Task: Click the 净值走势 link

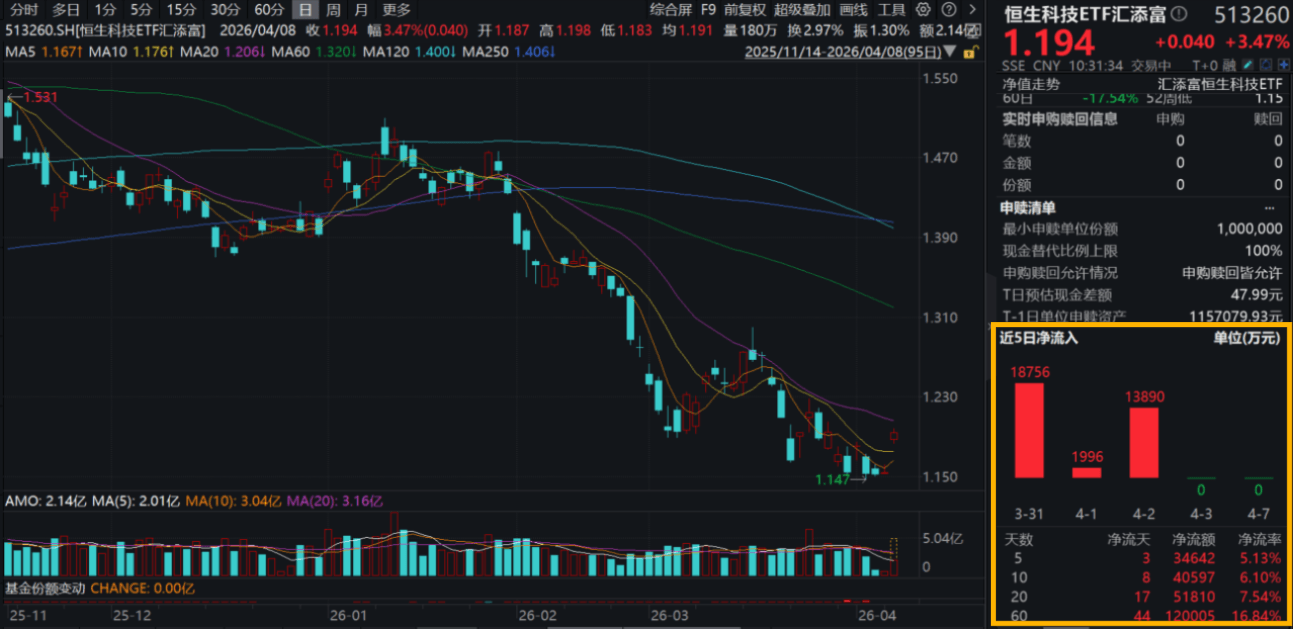Action: [1030, 84]
